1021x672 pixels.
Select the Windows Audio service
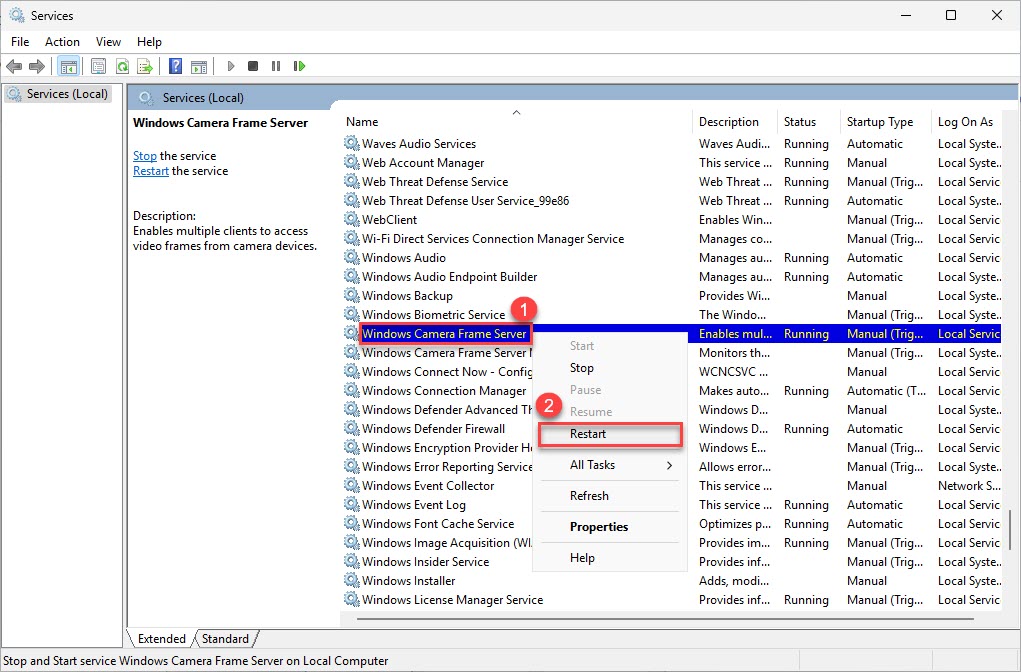tap(404, 257)
